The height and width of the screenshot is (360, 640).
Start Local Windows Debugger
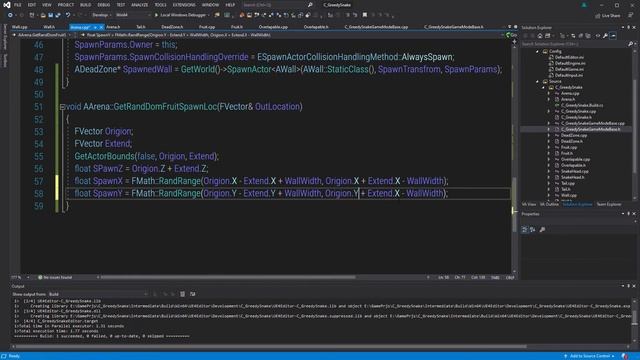coord(182,15)
